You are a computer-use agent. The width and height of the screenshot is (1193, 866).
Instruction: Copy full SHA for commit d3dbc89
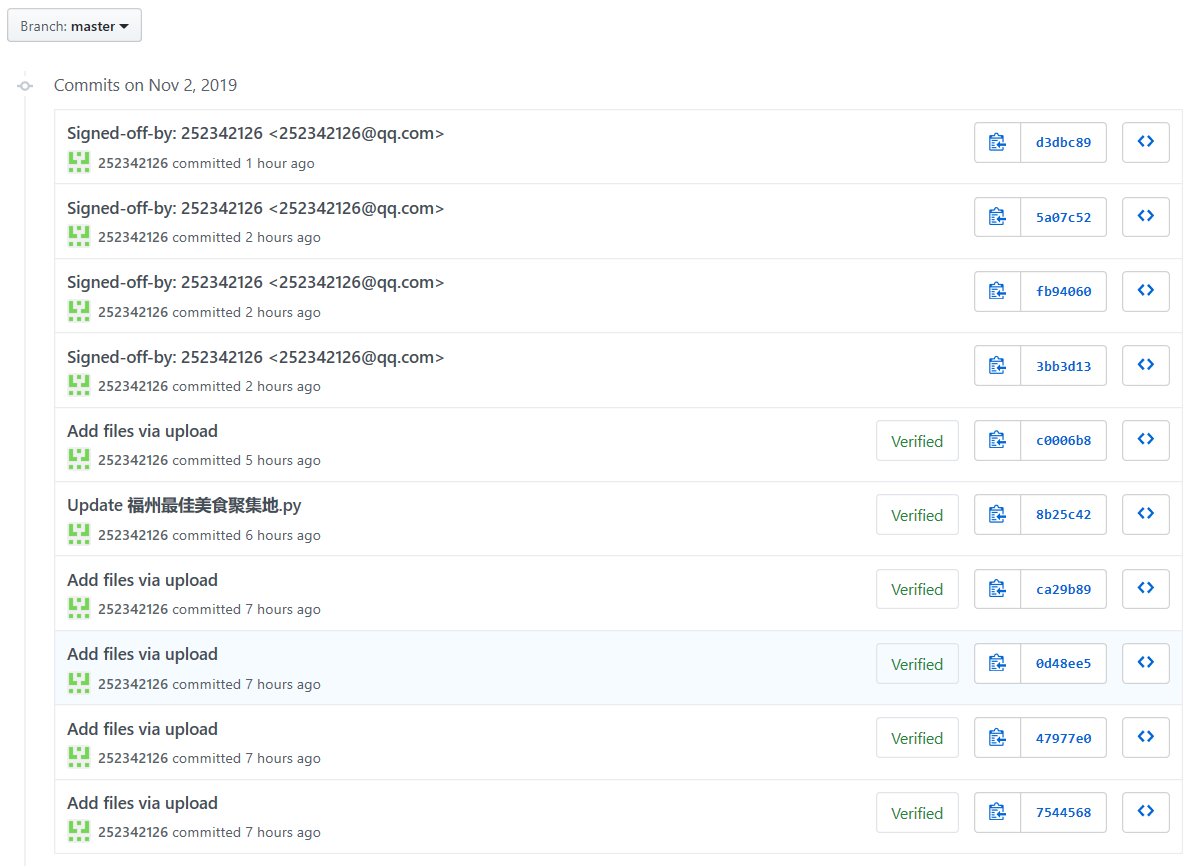pyautogui.click(x=997, y=142)
